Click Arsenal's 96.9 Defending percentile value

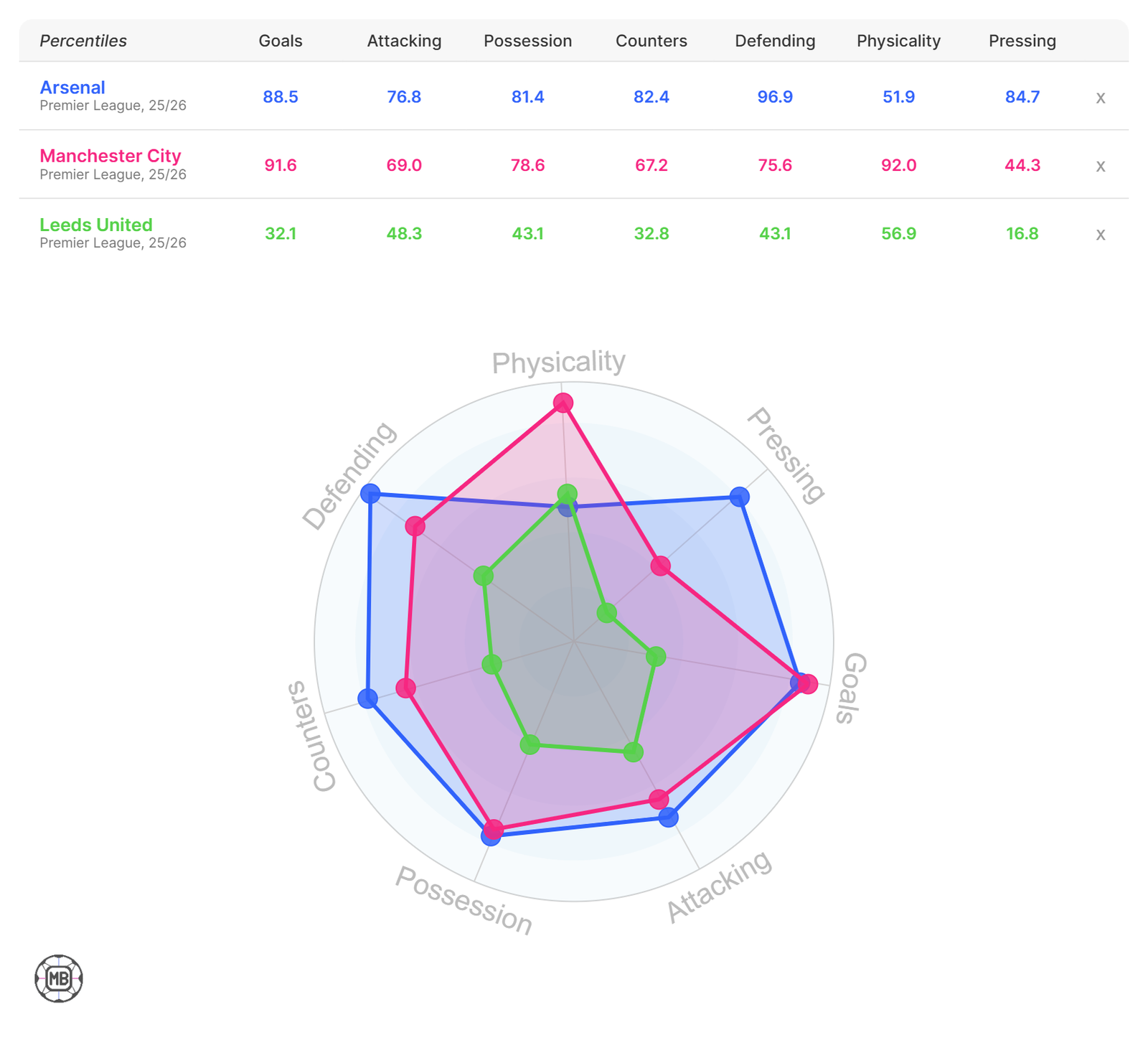tap(775, 97)
